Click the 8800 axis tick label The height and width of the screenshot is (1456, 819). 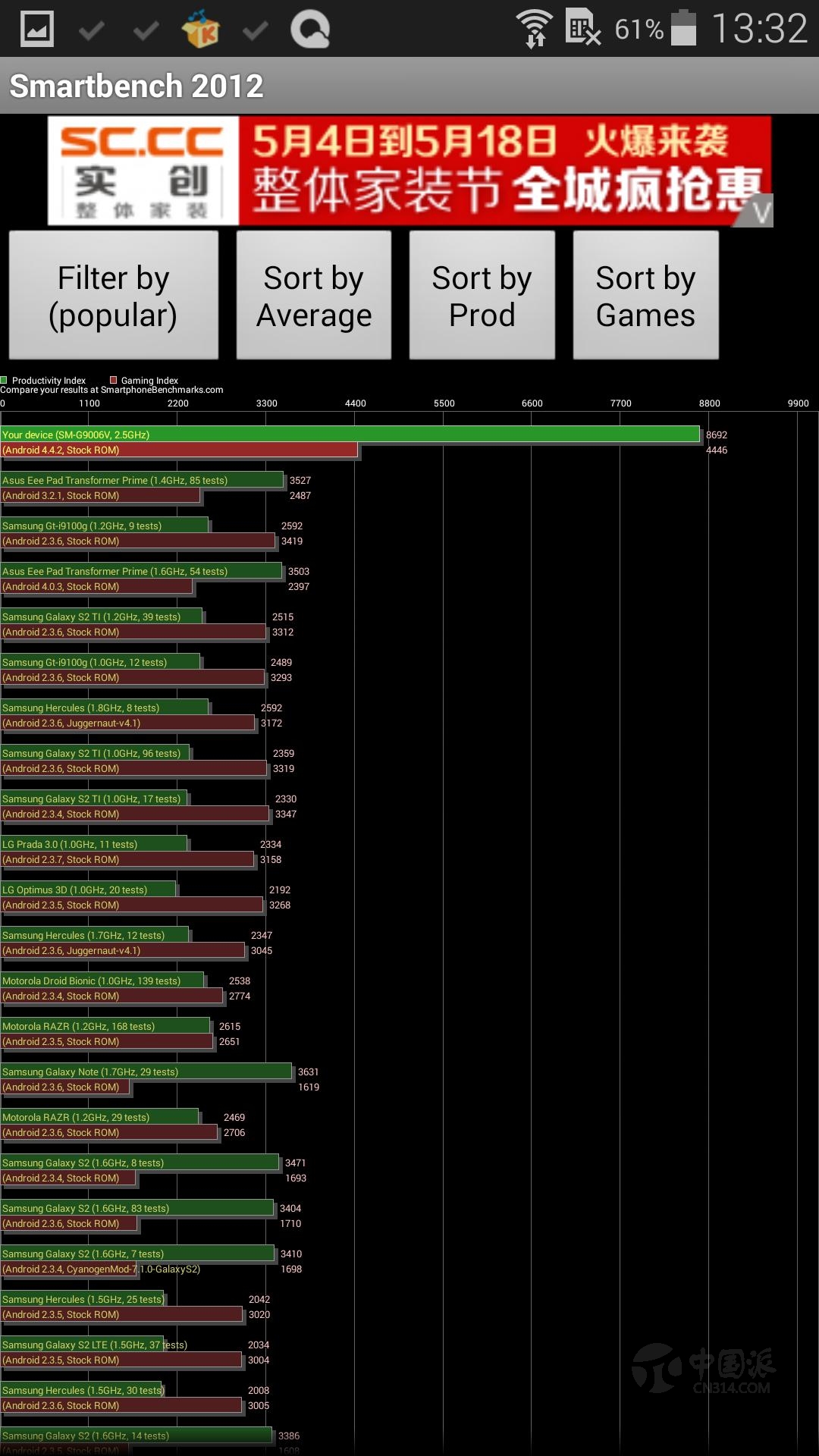(710, 403)
